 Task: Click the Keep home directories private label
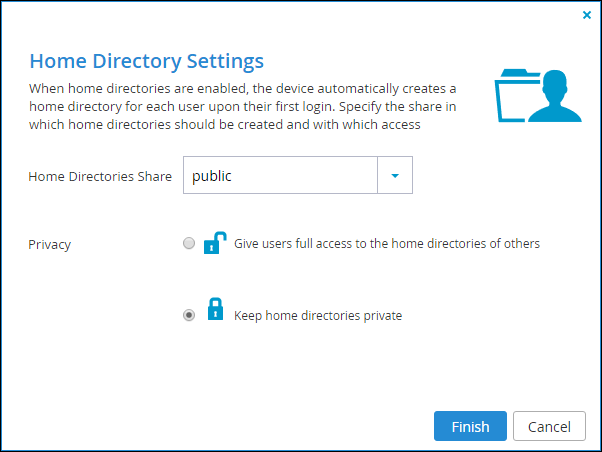pos(318,316)
